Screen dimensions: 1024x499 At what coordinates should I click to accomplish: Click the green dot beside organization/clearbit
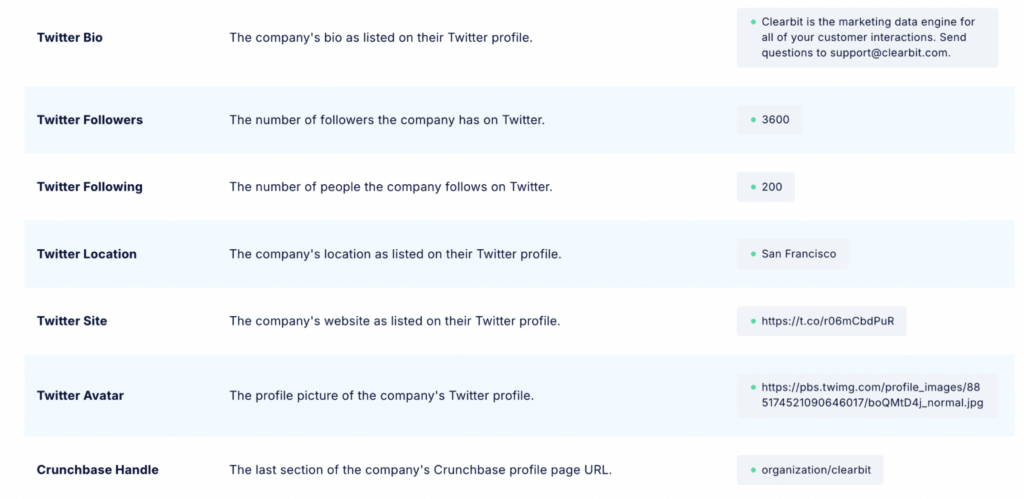(x=752, y=470)
